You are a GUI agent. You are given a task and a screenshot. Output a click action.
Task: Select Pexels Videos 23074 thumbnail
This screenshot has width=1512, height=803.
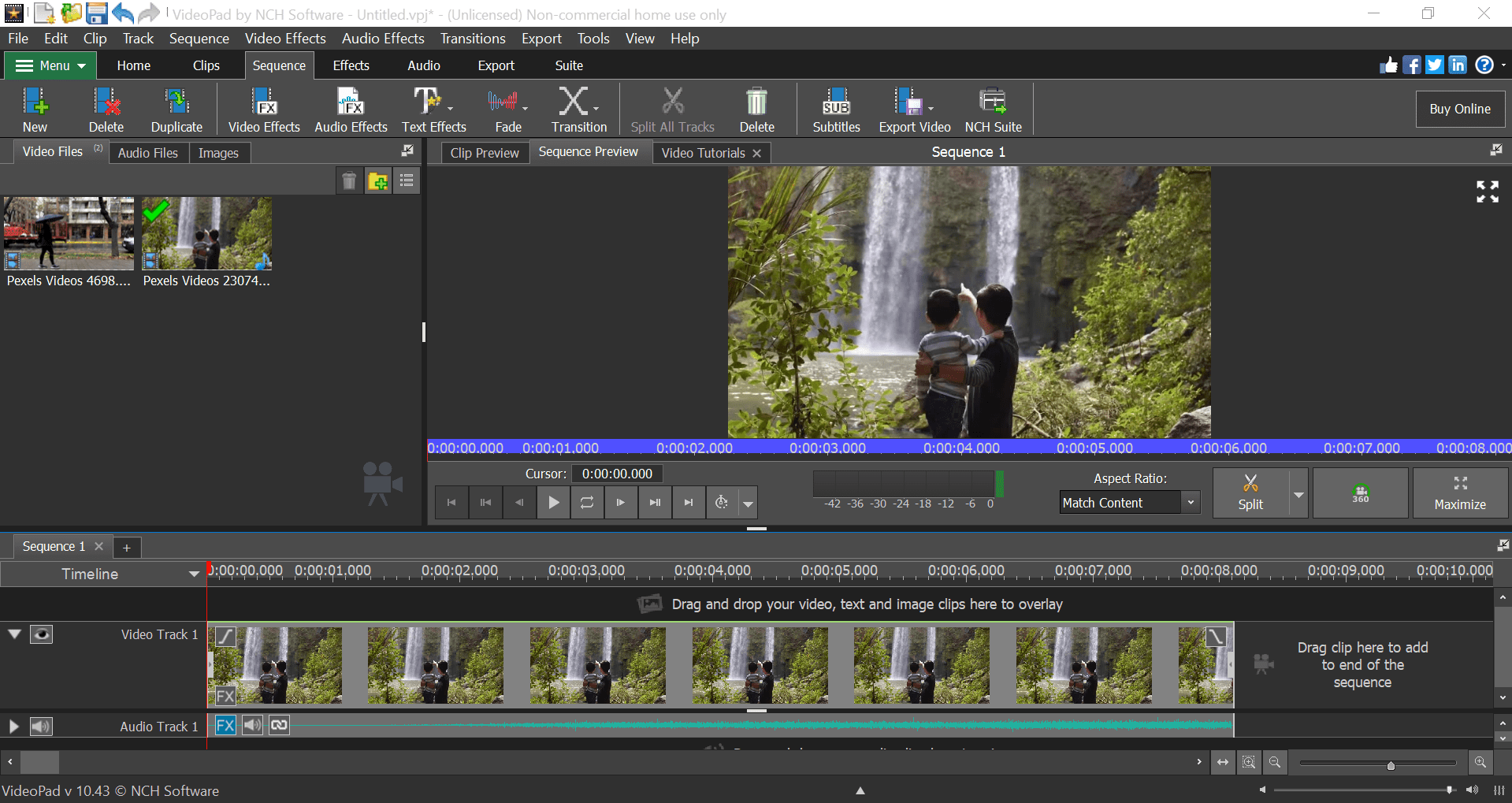coord(207,234)
